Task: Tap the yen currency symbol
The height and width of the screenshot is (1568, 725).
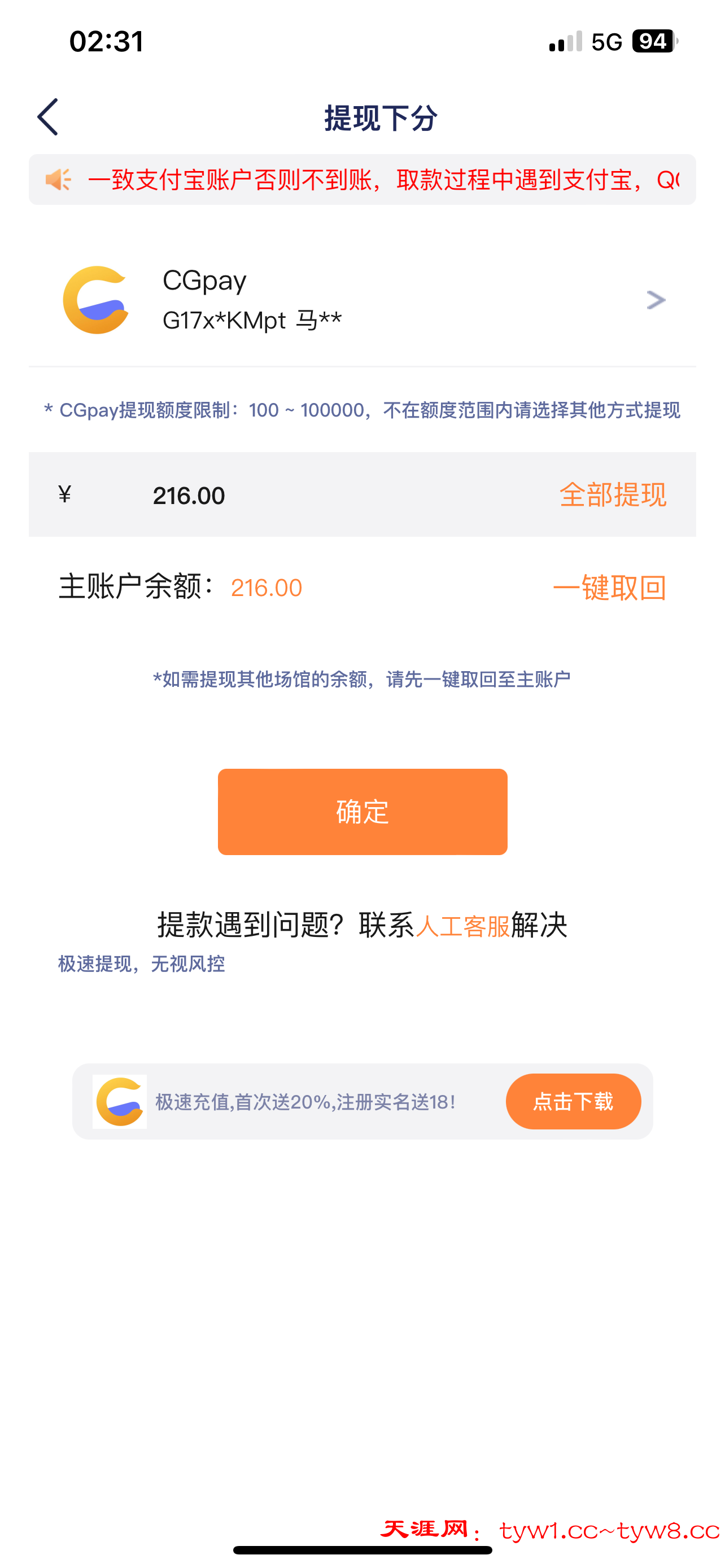Action: [64, 494]
